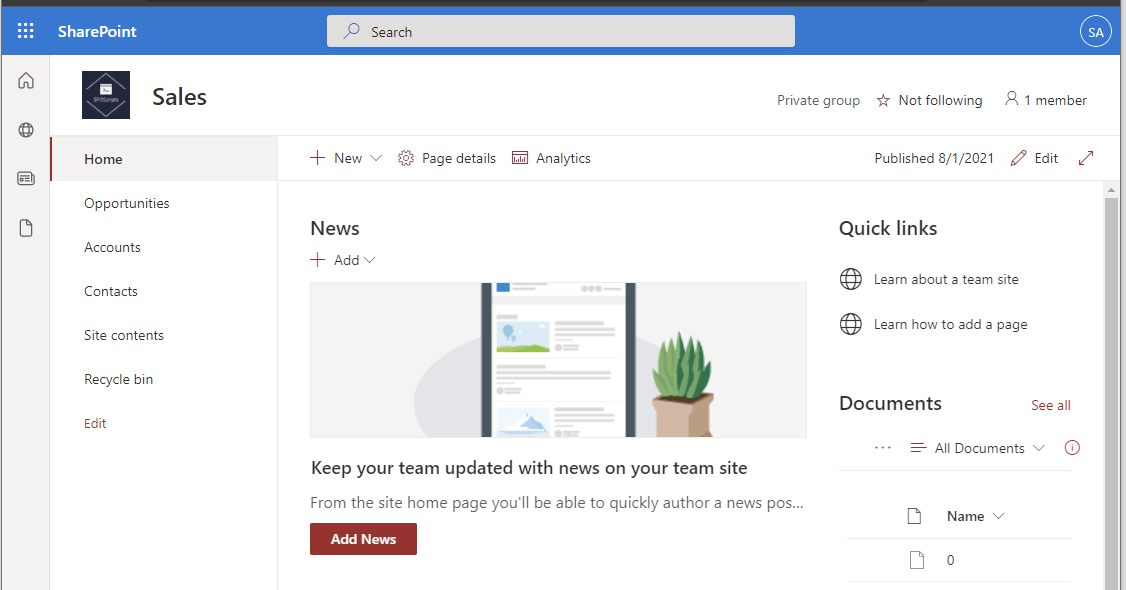Click the Home icon in left rail

26,81
